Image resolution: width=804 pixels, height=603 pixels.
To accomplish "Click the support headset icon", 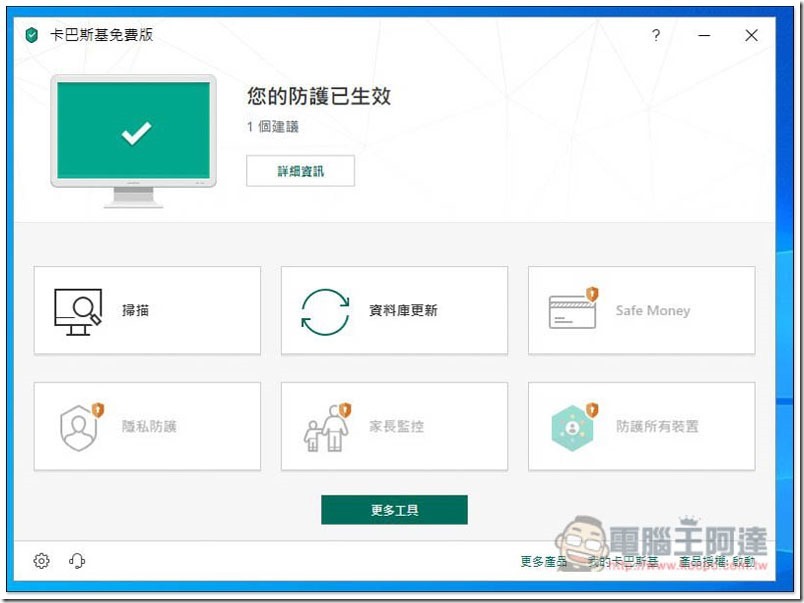I will (x=77, y=561).
